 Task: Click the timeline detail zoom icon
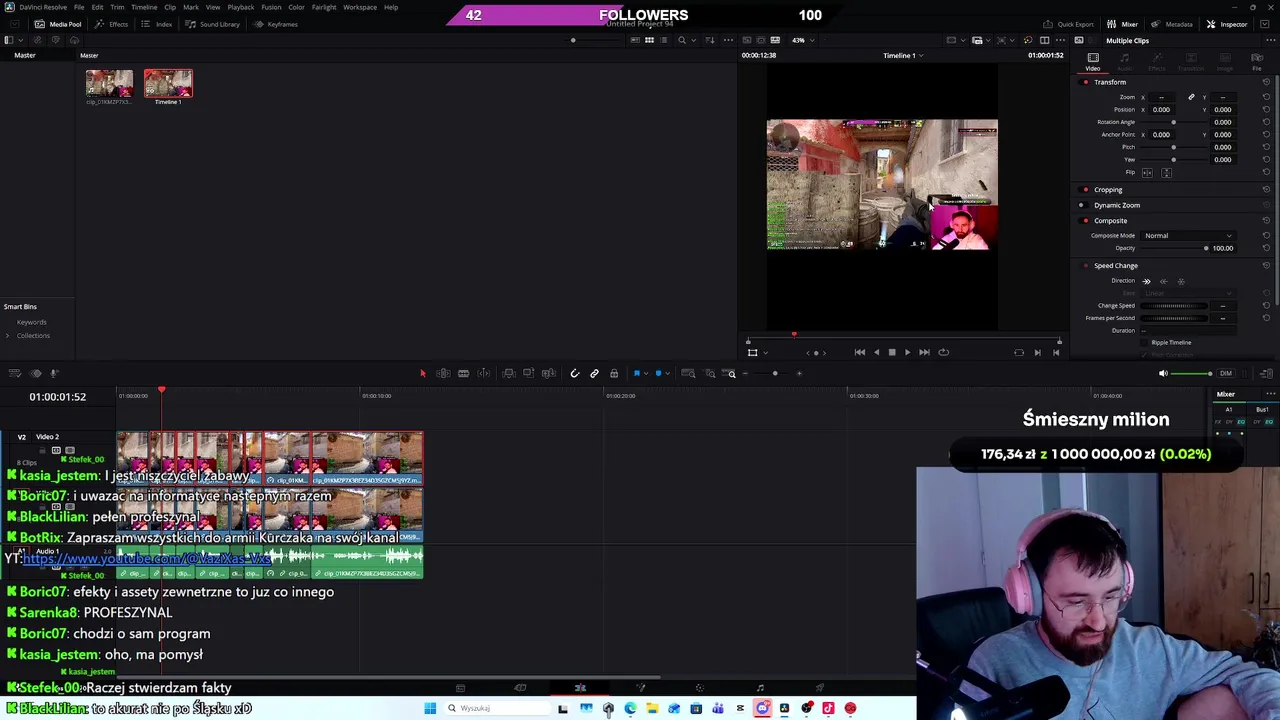coord(710,373)
